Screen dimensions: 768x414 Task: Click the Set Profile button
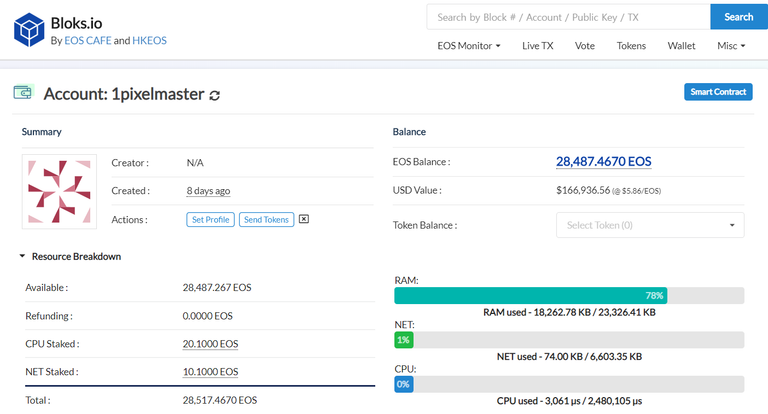[211, 219]
